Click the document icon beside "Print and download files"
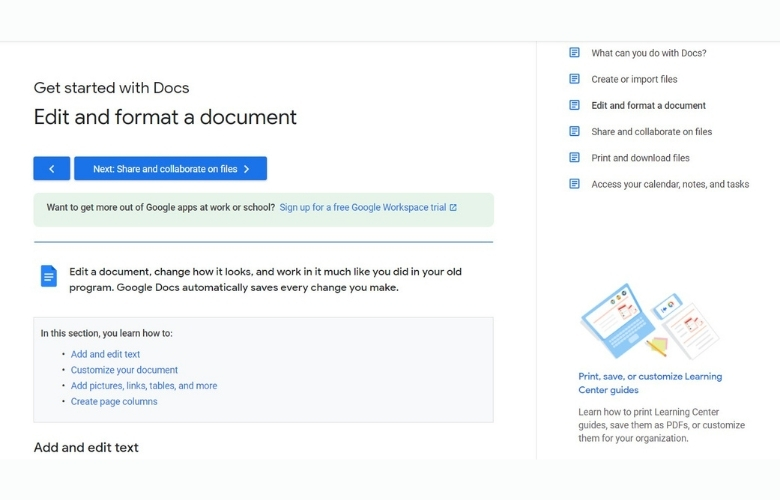Image resolution: width=780 pixels, height=500 pixels. point(574,158)
